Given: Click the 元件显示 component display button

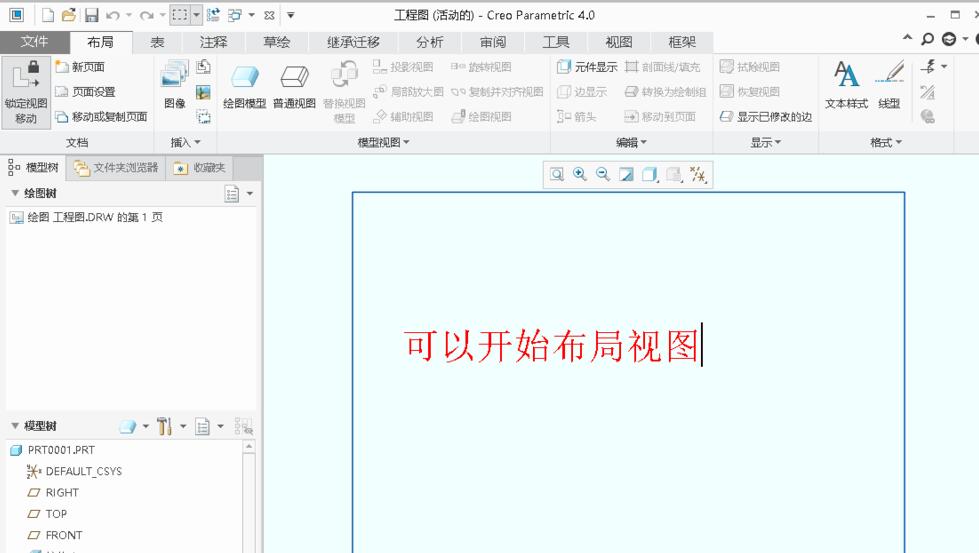Looking at the screenshot, I should 586,67.
